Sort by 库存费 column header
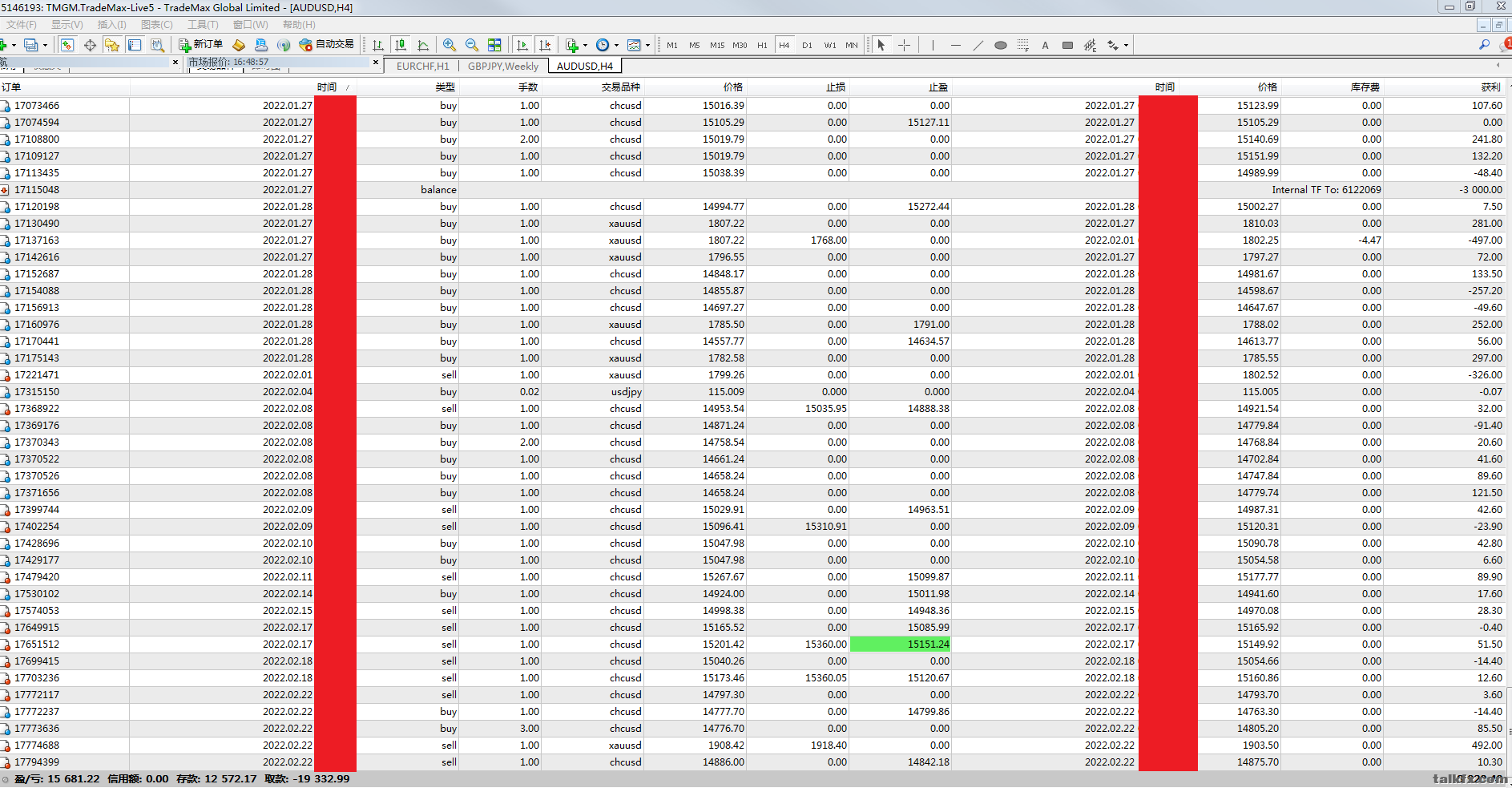This screenshot has height=788, width=1512. point(1365,87)
